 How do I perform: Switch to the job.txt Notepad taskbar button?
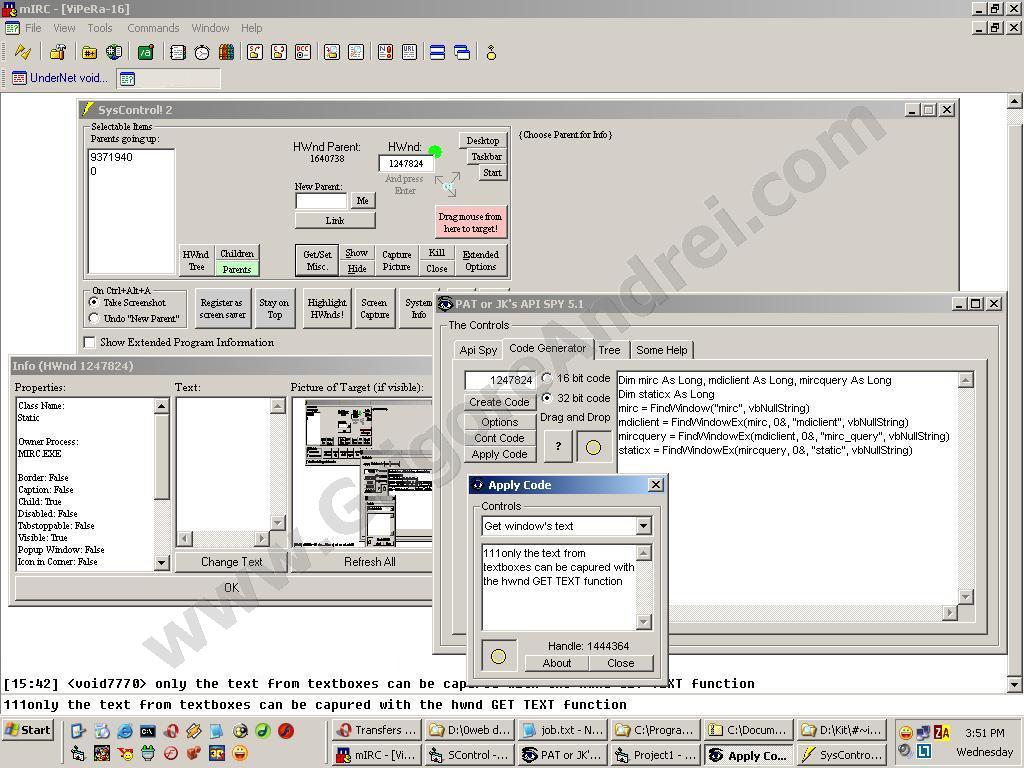point(564,730)
